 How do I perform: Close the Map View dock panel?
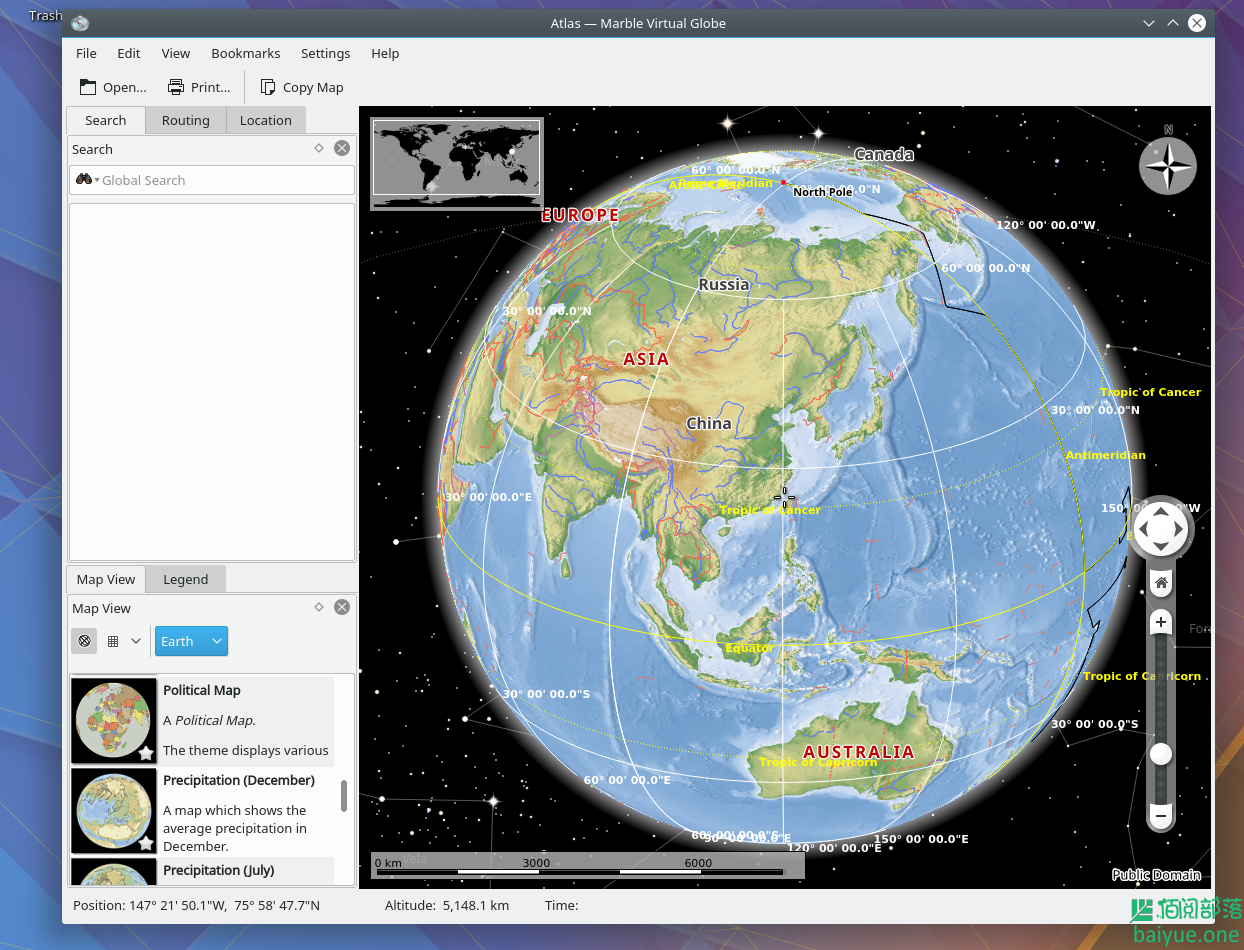pyautogui.click(x=342, y=607)
